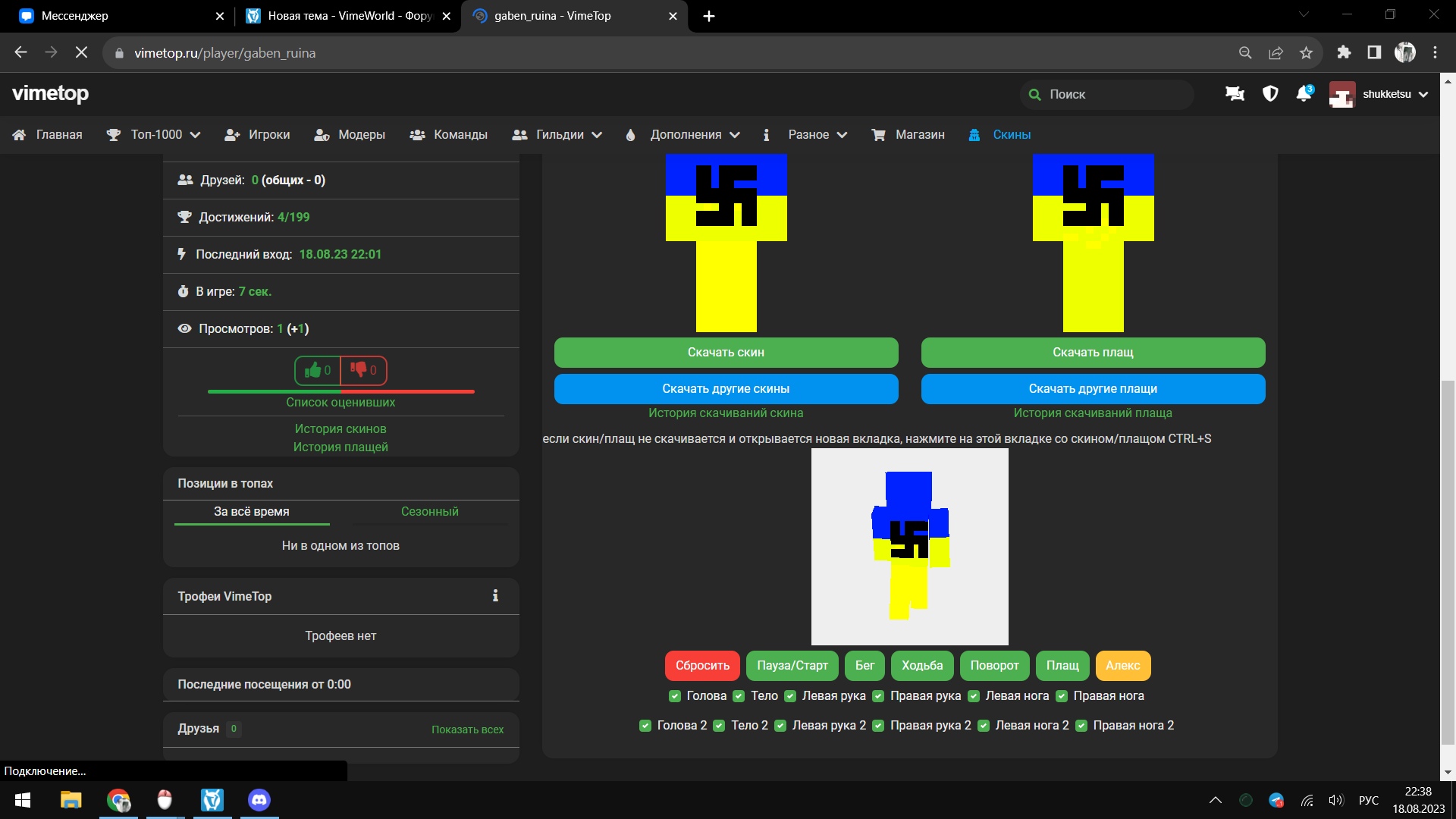Click the VimeTop trophies info icon

tap(495, 596)
